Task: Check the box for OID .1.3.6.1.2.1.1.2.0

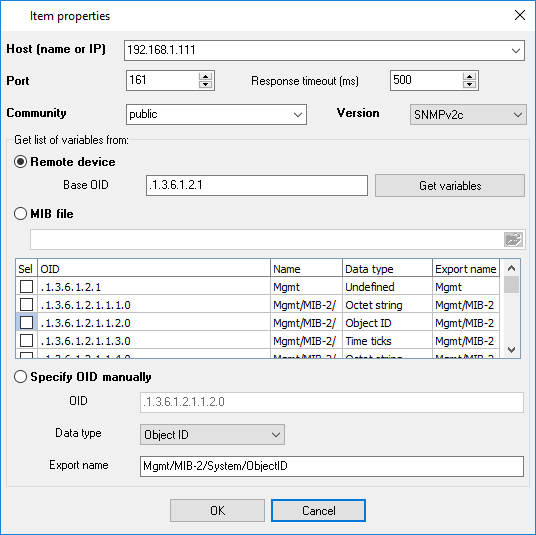Action: (x=26, y=323)
